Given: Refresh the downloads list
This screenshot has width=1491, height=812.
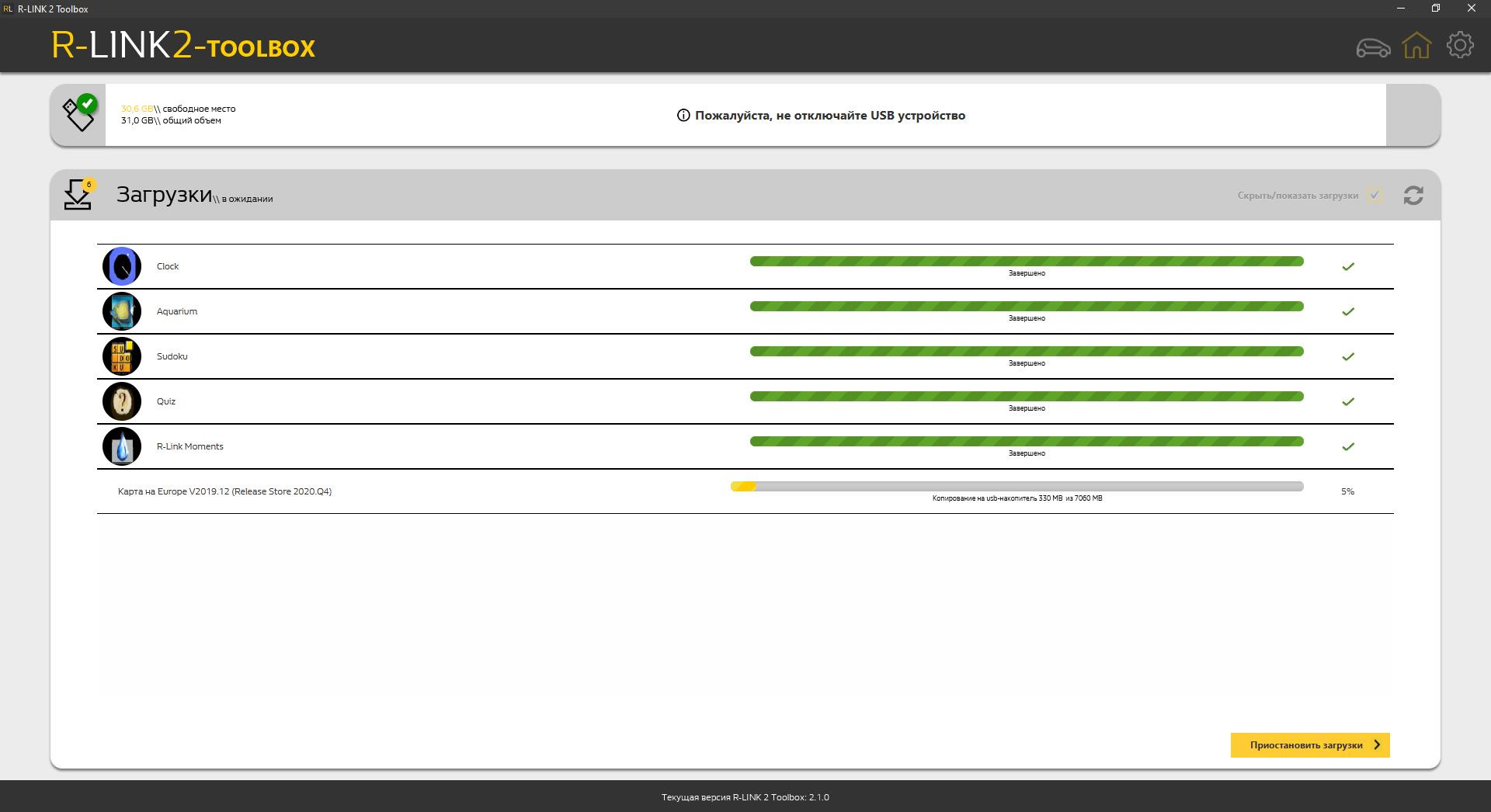Looking at the screenshot, I should pyautogui.click(x=1413, y=195).
